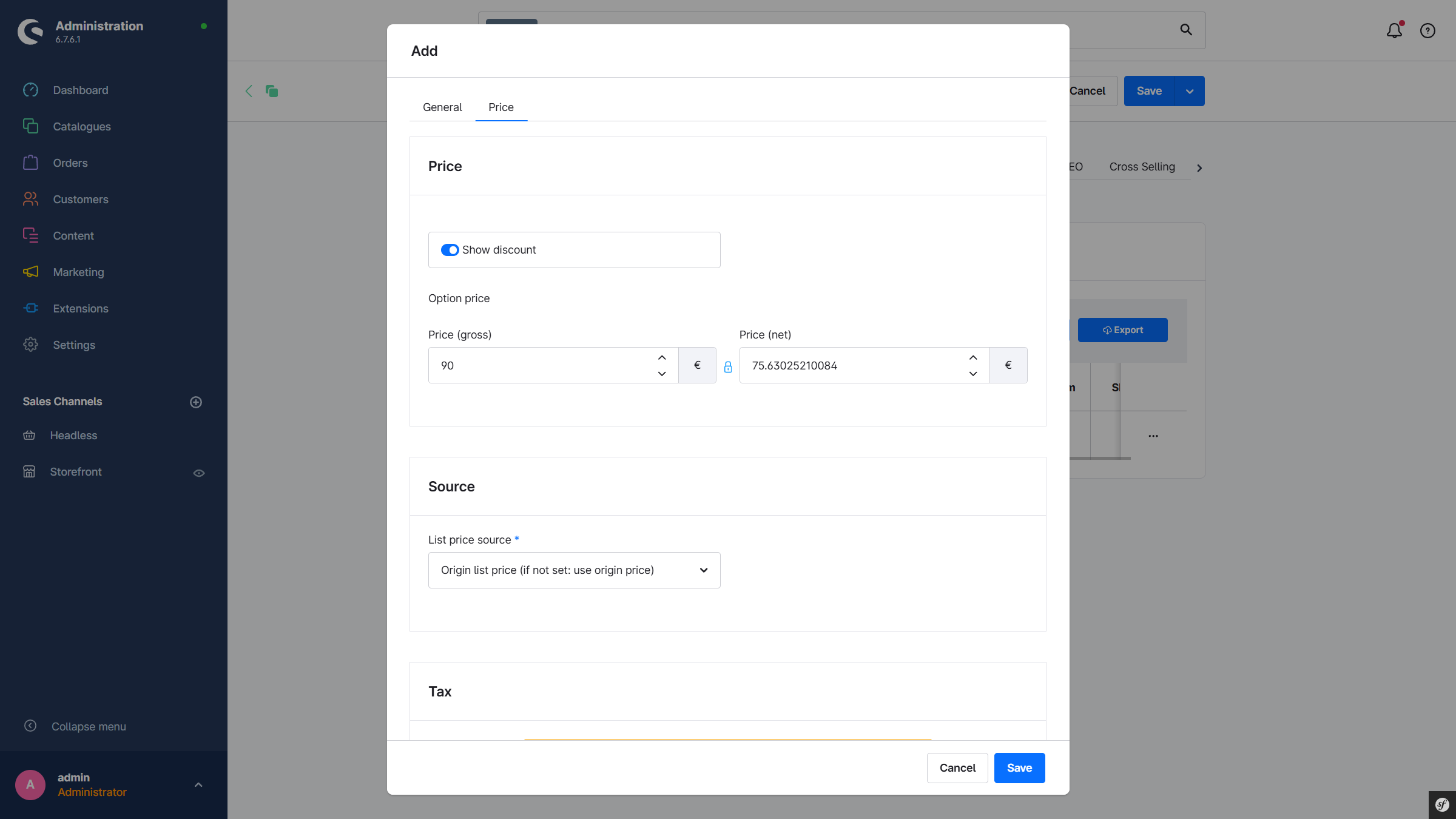1456x819 pixels.
Task: Open the Marketing megaphone menu
Action: tap(31, 272)
